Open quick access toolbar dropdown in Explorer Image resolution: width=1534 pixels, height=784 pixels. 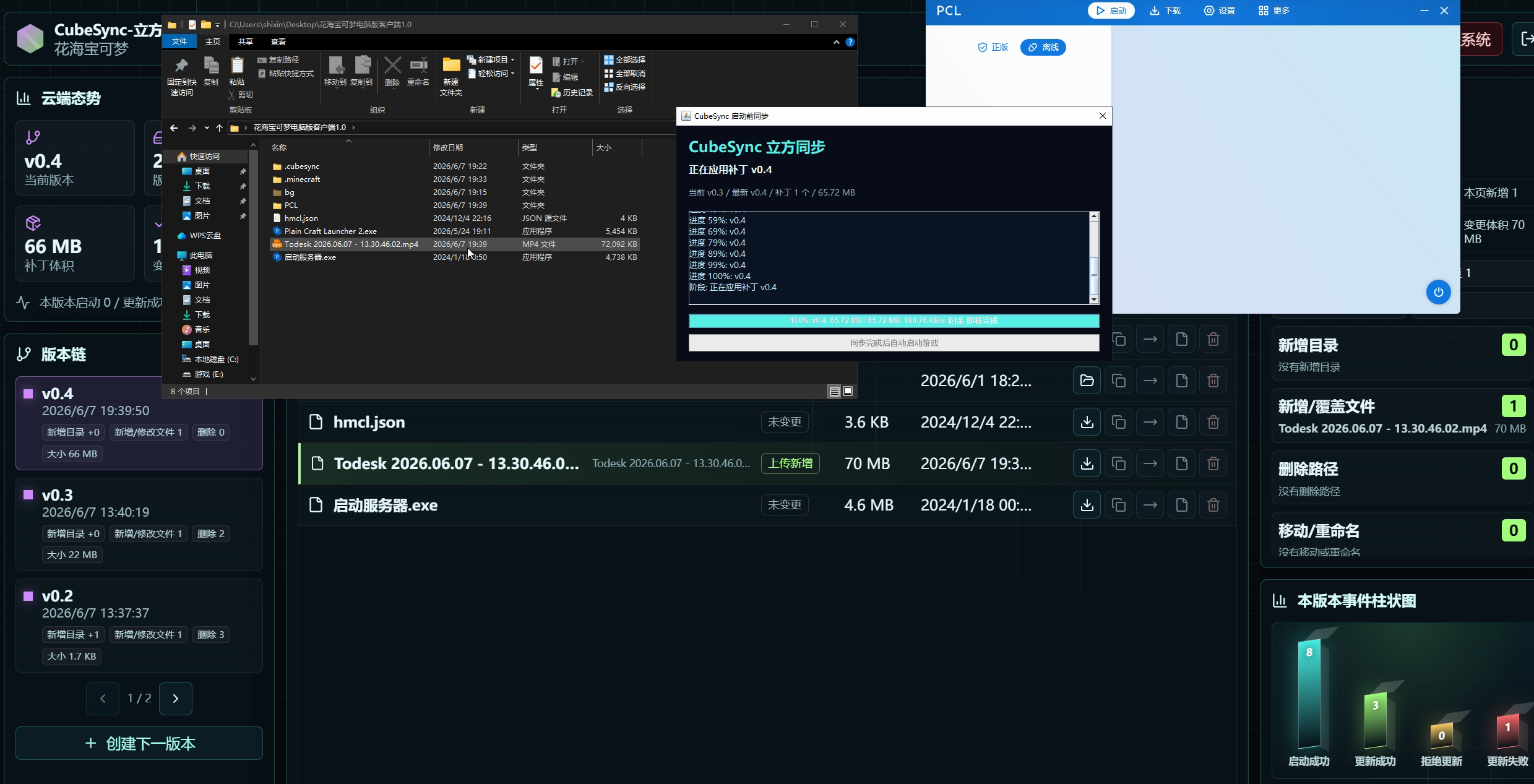pyautogui.click(x=217, y=25)
